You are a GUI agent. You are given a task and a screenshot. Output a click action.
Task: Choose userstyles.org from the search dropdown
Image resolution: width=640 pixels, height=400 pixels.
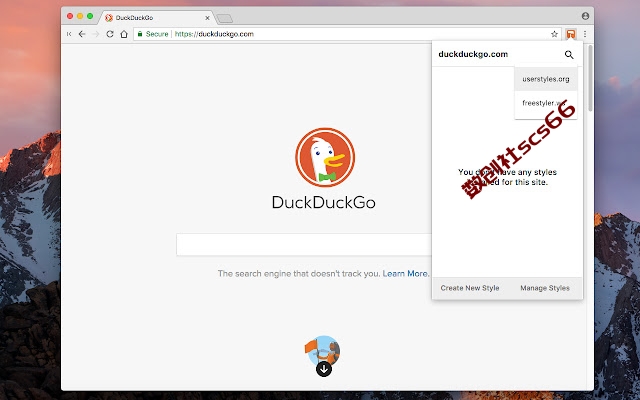pyautogui.click(x=546, y=79)
